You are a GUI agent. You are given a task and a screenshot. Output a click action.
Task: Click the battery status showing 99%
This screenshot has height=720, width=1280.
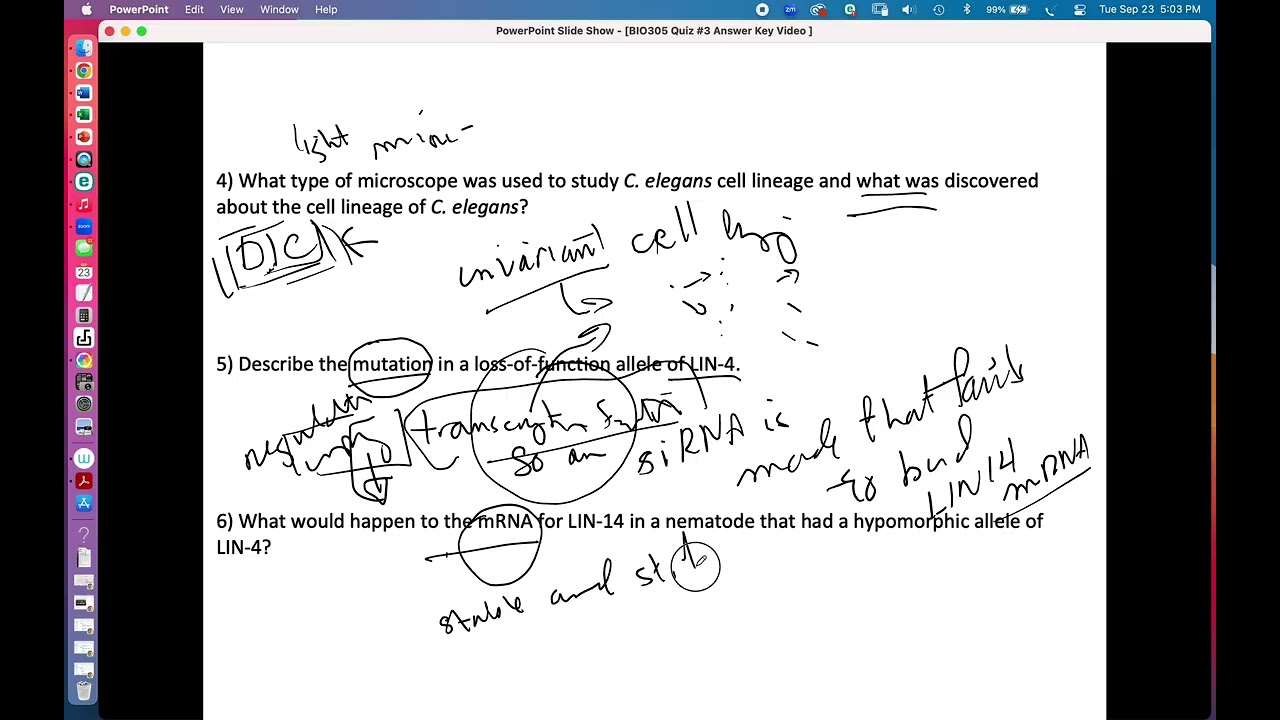tap(1007, 10)
